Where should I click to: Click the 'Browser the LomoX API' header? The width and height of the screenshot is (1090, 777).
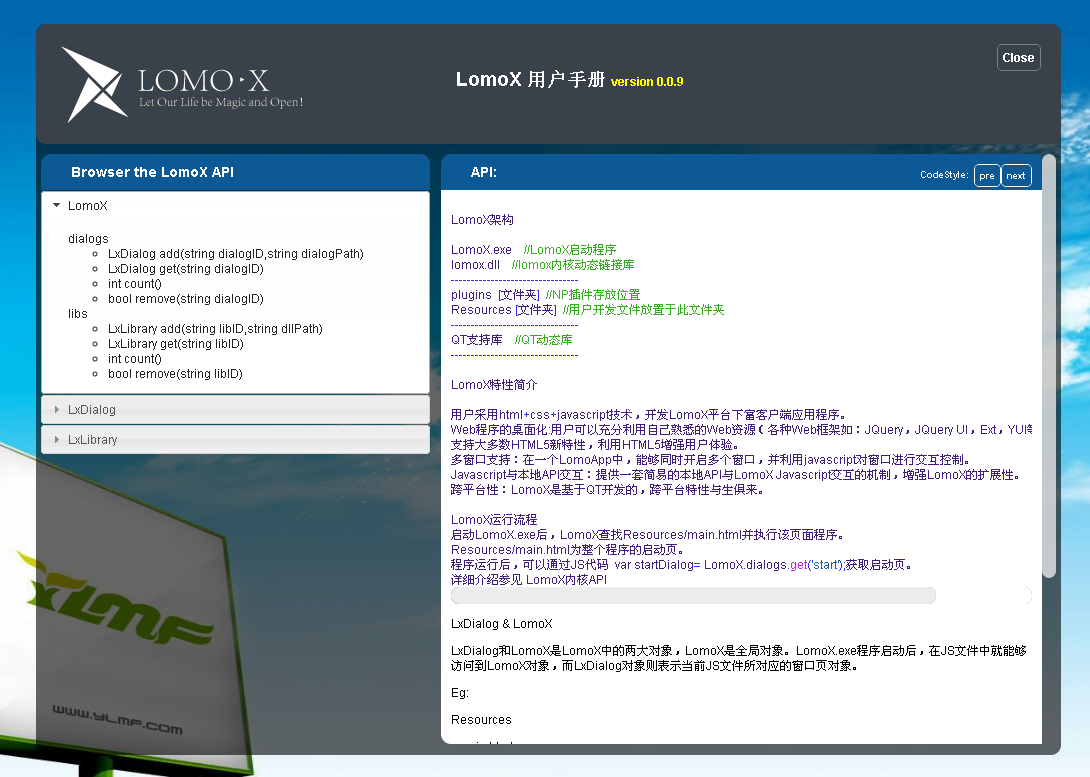point(152,172)
